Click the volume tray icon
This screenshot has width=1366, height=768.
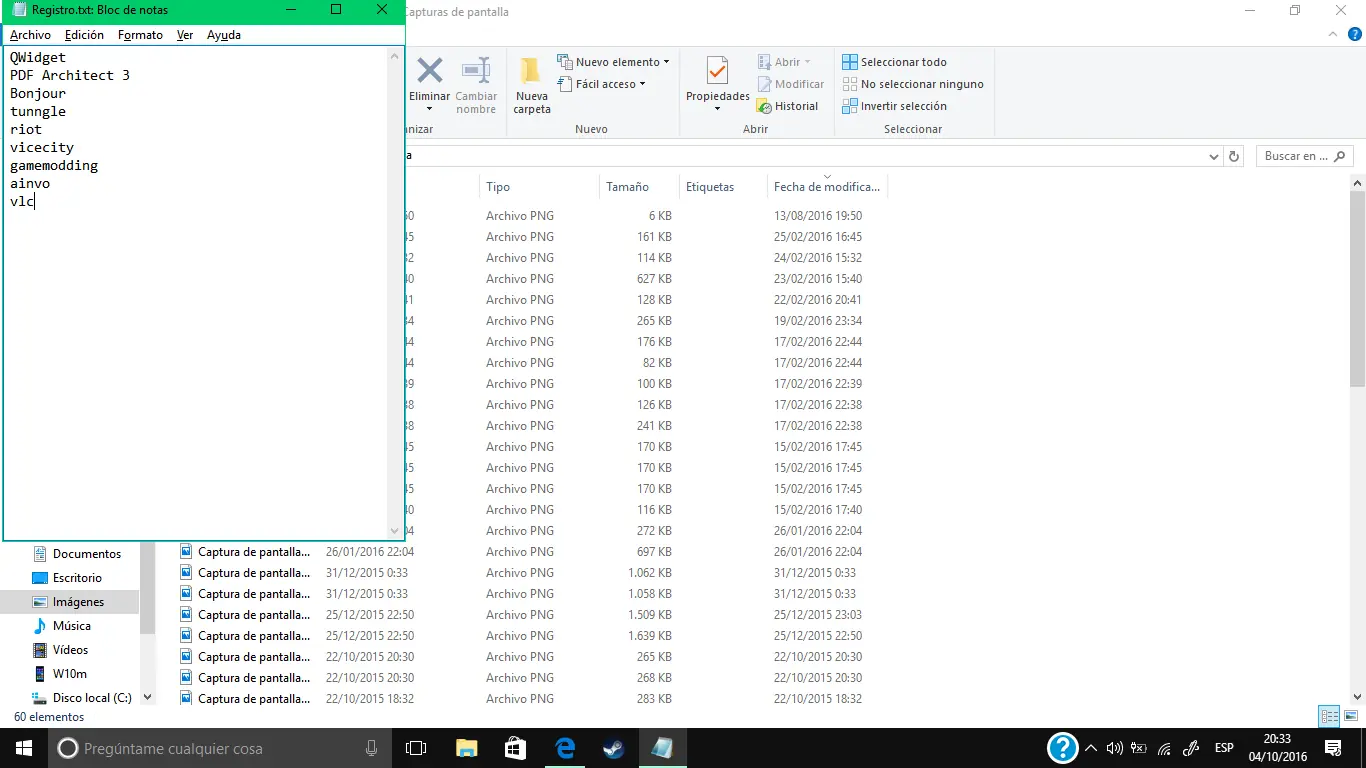(x=1115, y=748)
